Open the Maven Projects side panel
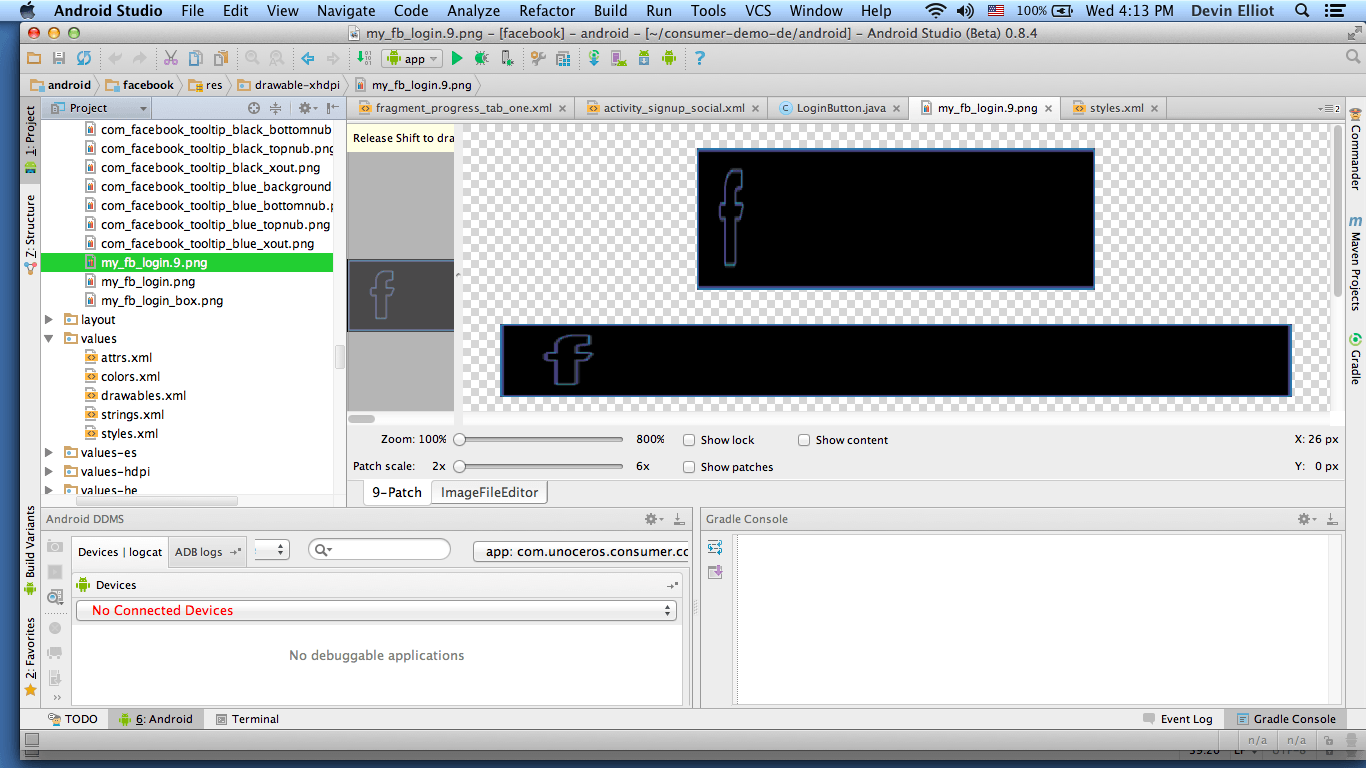The image size is (1366, 768). tap(1355, 262)
